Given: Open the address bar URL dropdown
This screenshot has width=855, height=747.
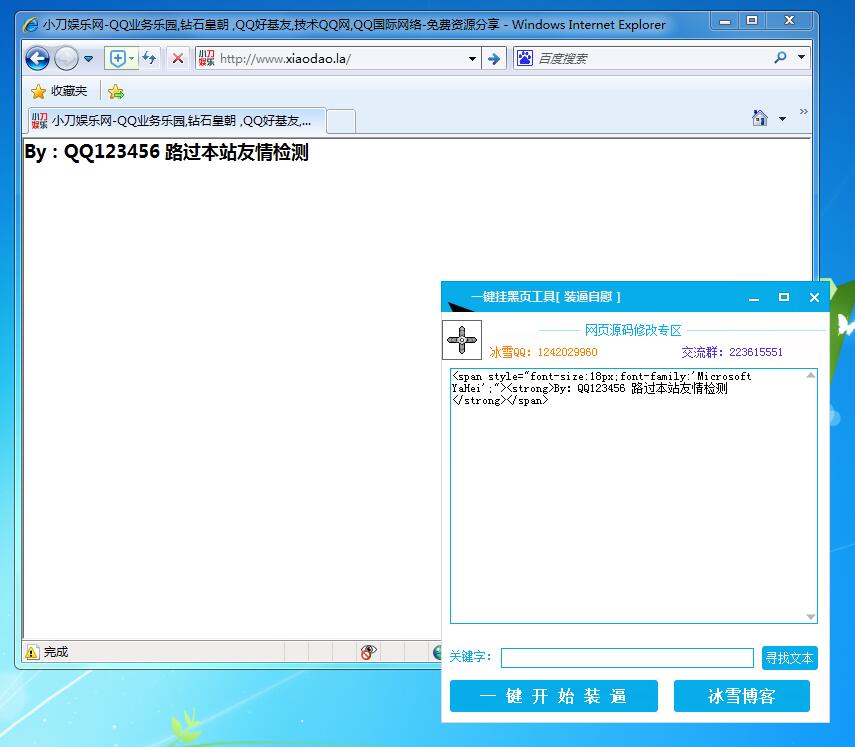Looking at the screenshot, I should tap(472, 59).
